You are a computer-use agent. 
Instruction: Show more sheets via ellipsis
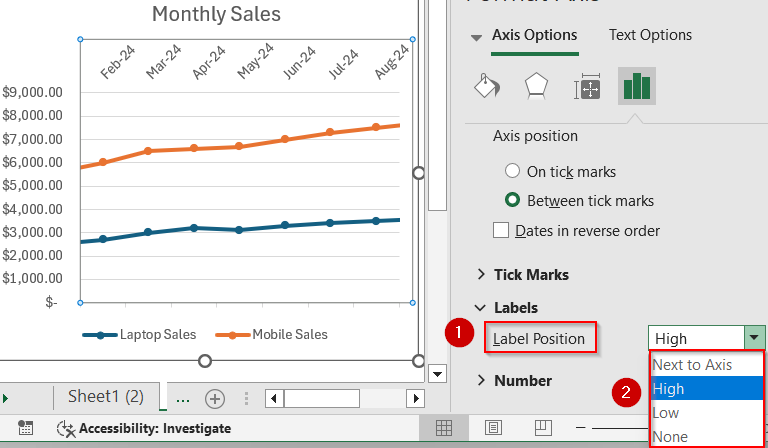(x=183, y=399)
